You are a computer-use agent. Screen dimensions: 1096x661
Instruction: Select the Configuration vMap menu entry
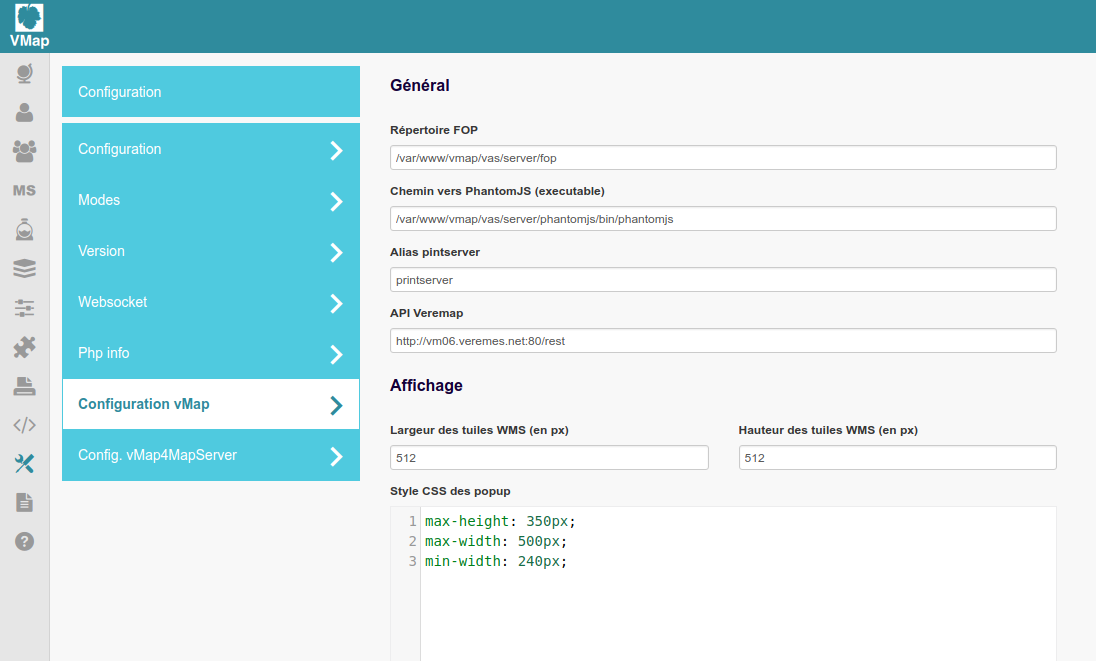(x=211, y=405)
